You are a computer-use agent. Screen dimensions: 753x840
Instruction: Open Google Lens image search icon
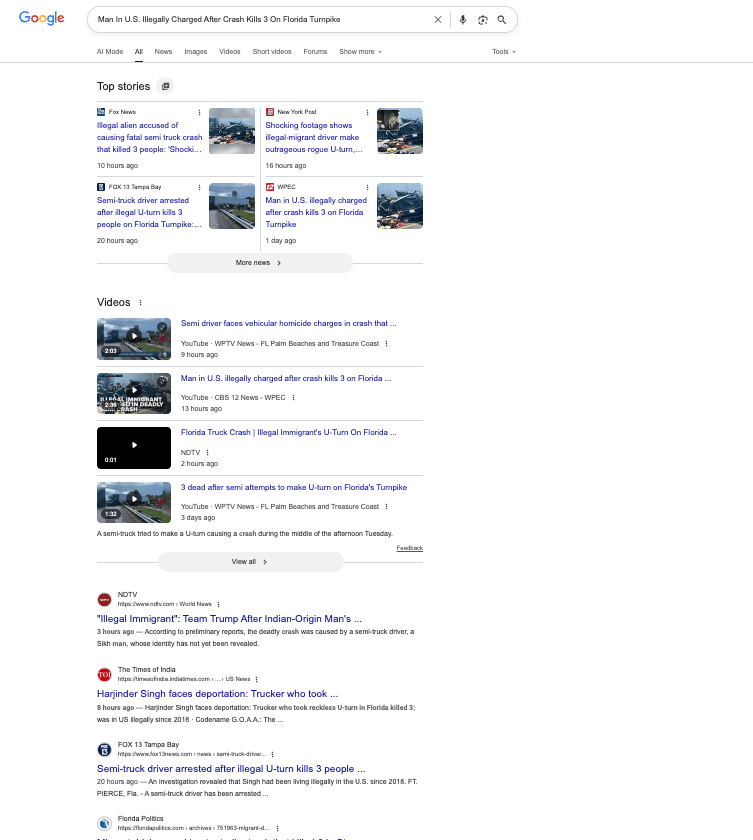pyautogui.click(x=483, y=20)
